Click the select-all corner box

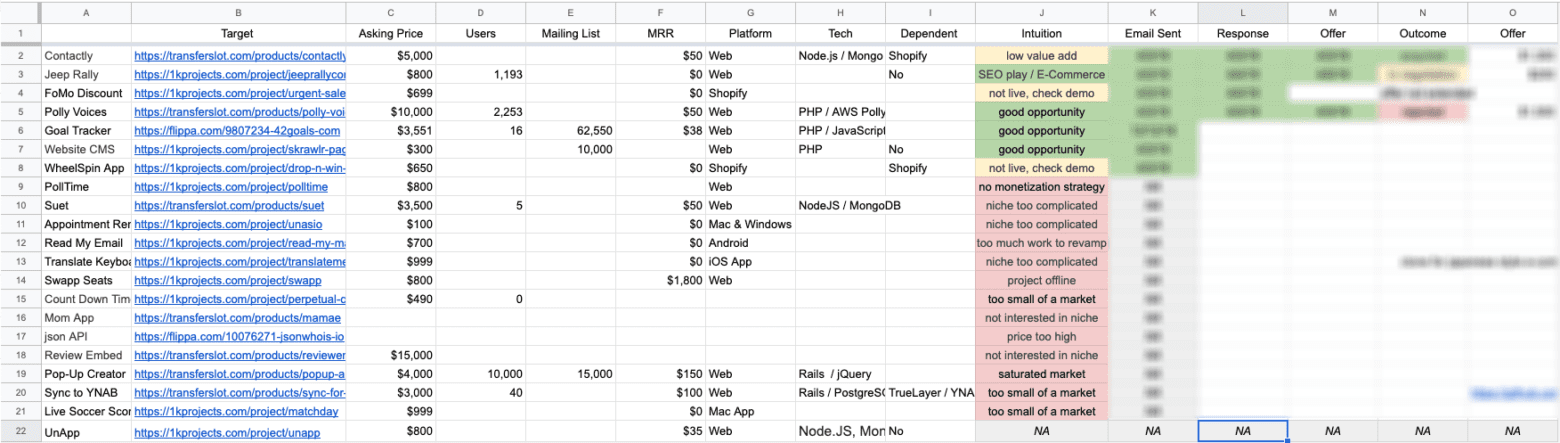click(20, 12)
